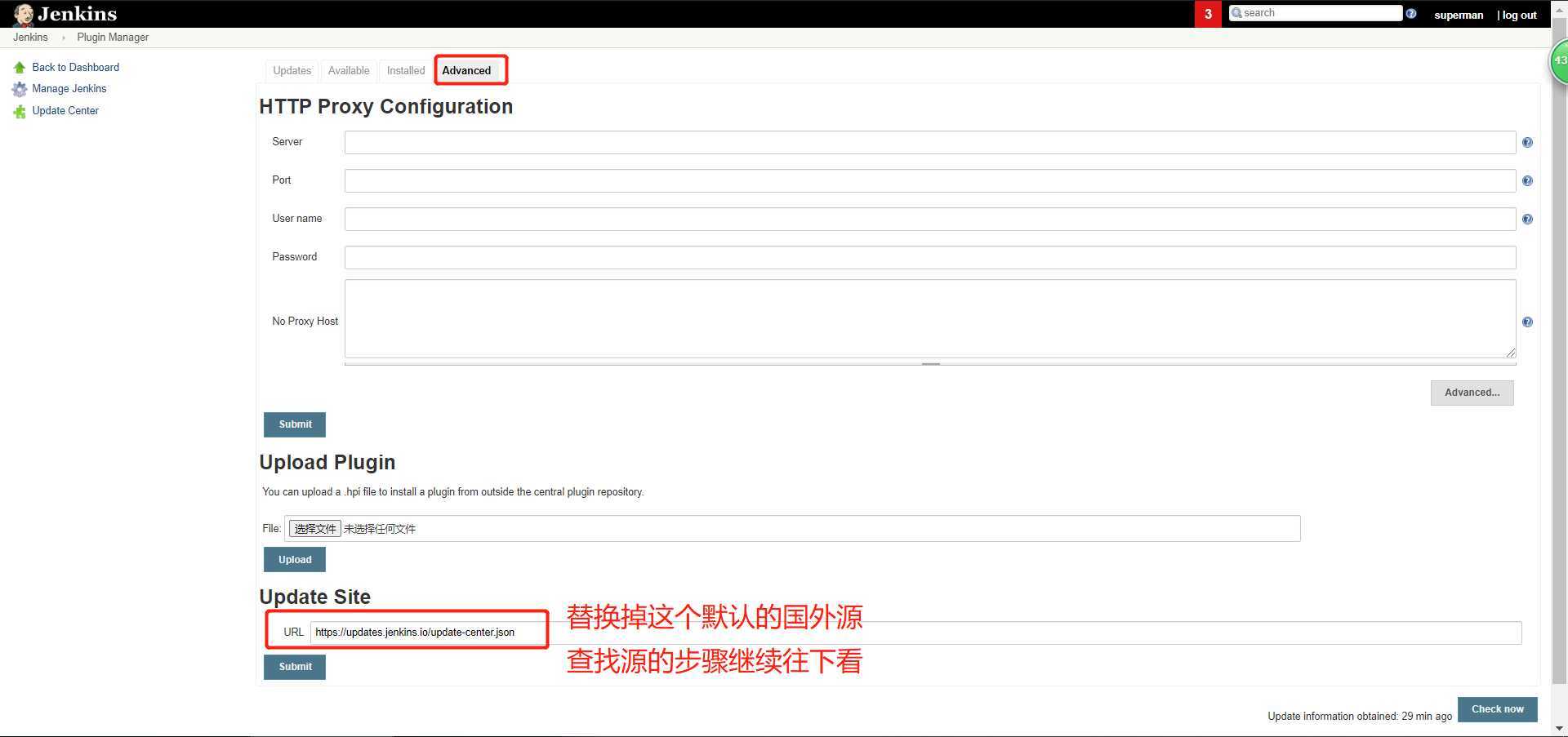Click the Back to Dashboard arrow icon
Screen dimensions: 1568x737
[20, 68]
